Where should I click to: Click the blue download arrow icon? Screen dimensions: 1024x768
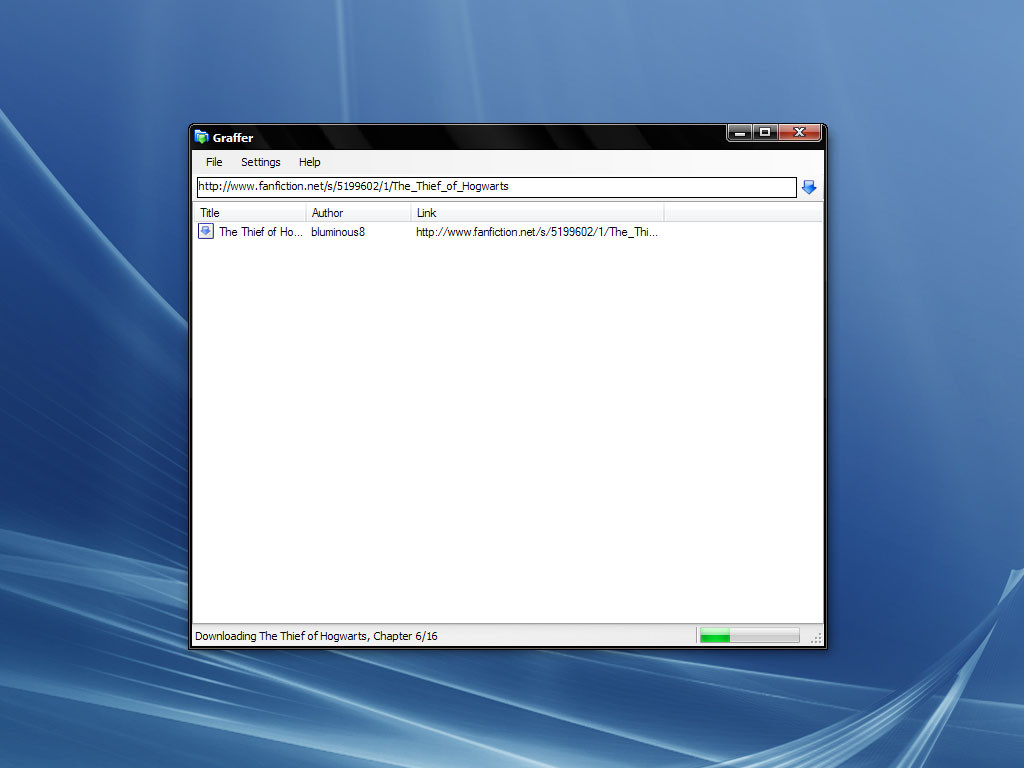(x=808, y=187)
